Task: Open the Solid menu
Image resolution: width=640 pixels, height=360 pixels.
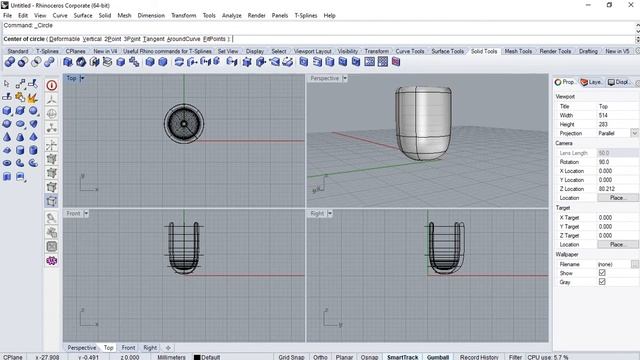Action: pyautogui.click(x=104, y=16)
